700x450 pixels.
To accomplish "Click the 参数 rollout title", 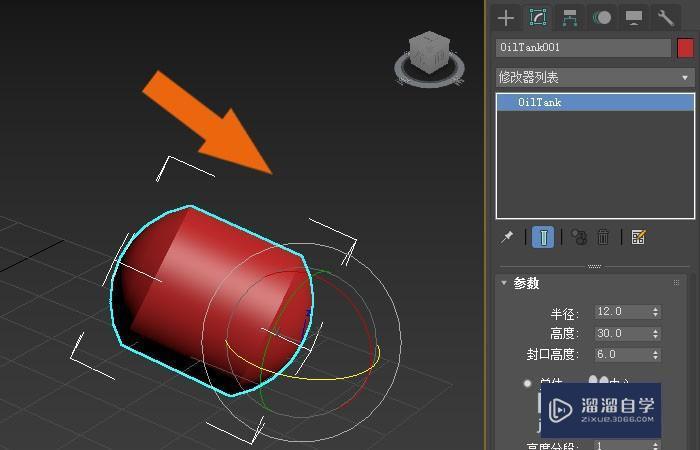I will (x=526, y=283).
